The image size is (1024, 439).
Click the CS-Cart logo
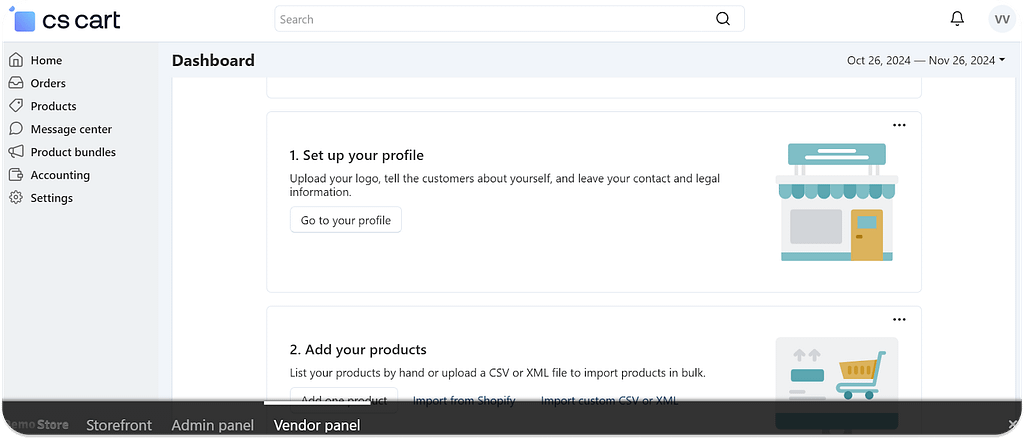[x=65, y=20]
